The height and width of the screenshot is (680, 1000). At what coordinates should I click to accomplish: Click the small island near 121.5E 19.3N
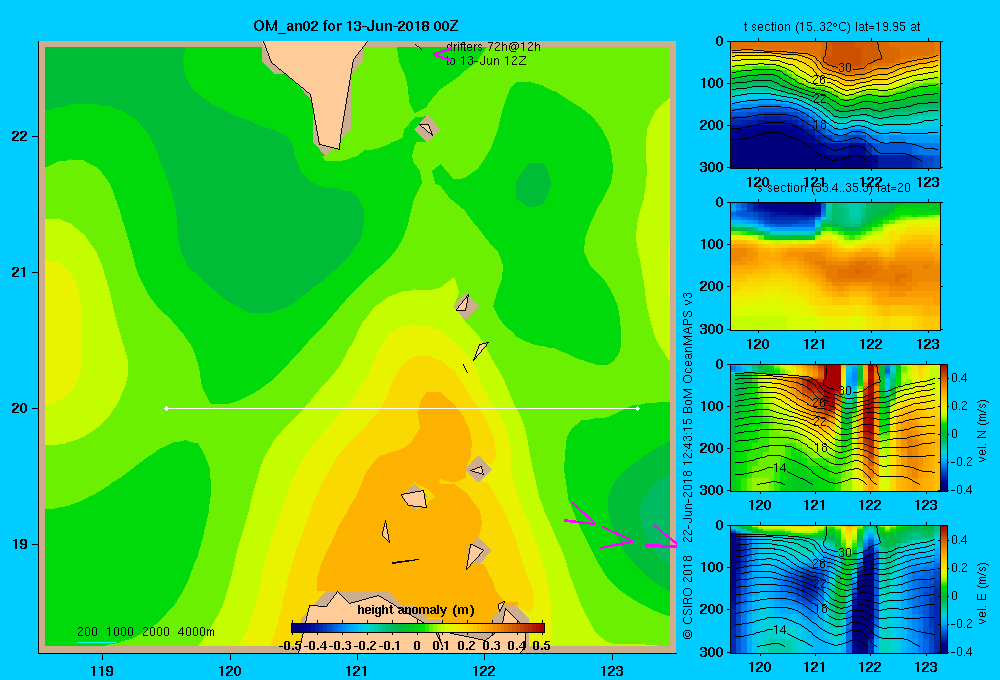click(415, 498)
